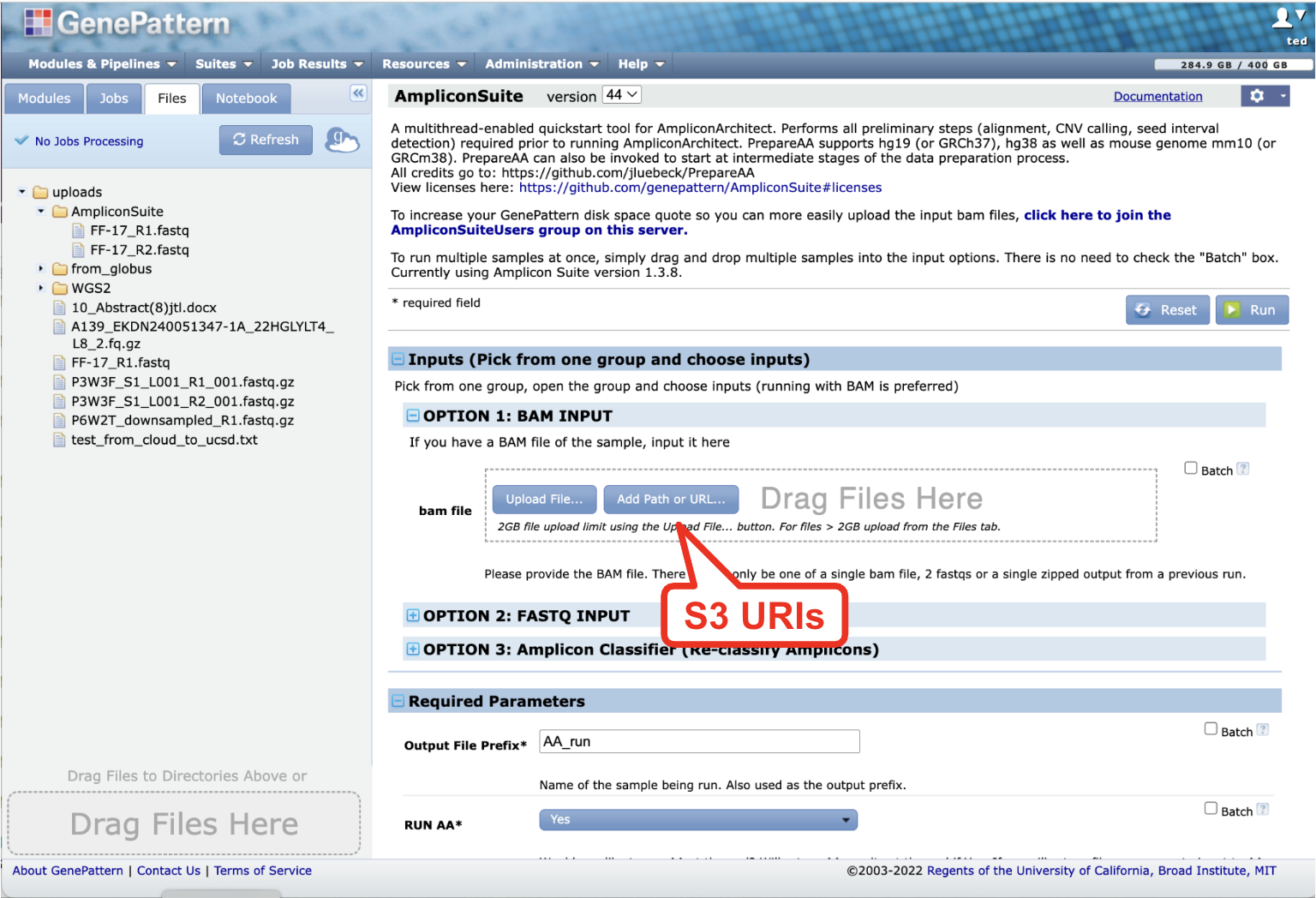Screen dimensions: 1316x898
Task: Click the file icon of P6W2T_downsampled_R1.fastq.gz
Action: [59, 420]
